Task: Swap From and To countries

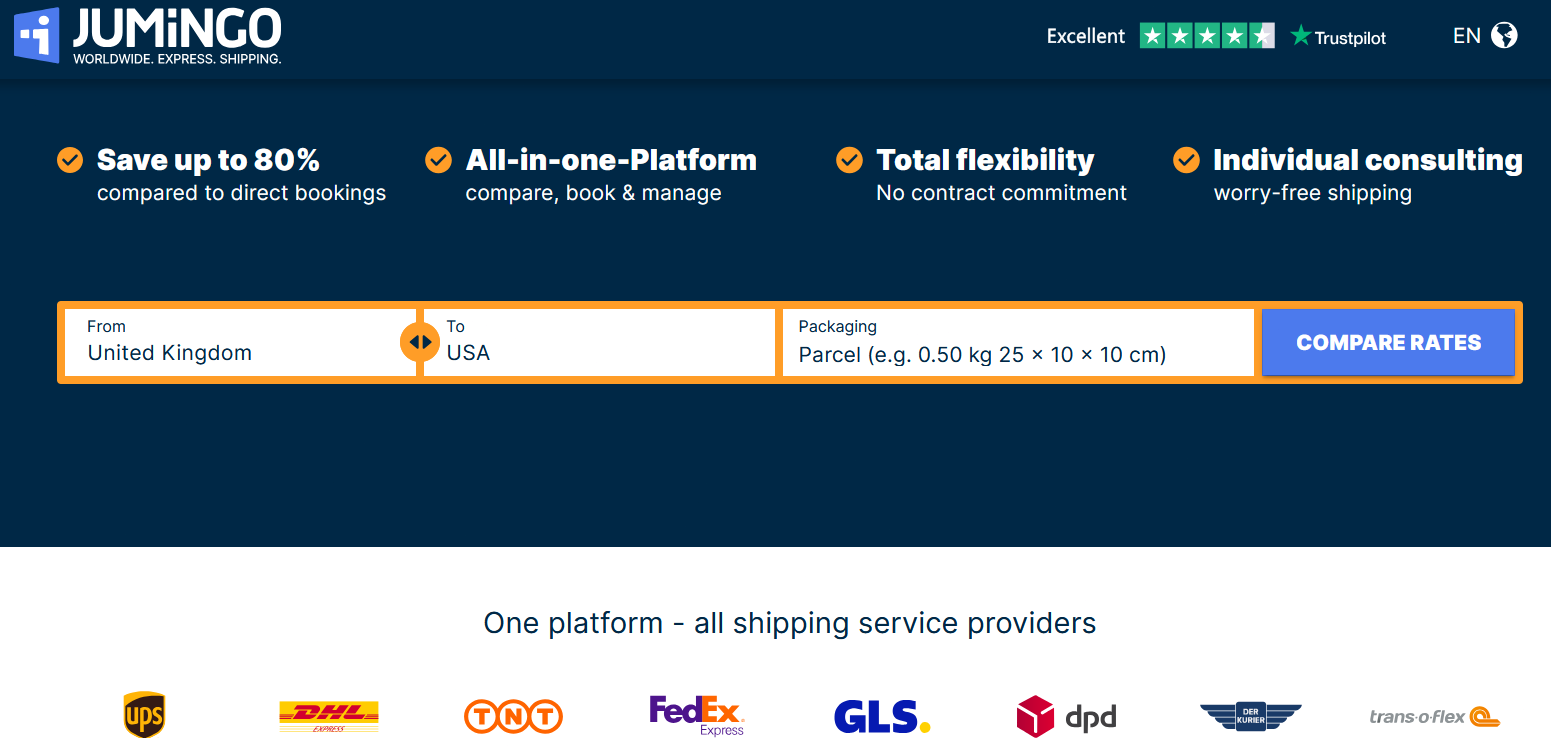Action: [x=420, y=342]
